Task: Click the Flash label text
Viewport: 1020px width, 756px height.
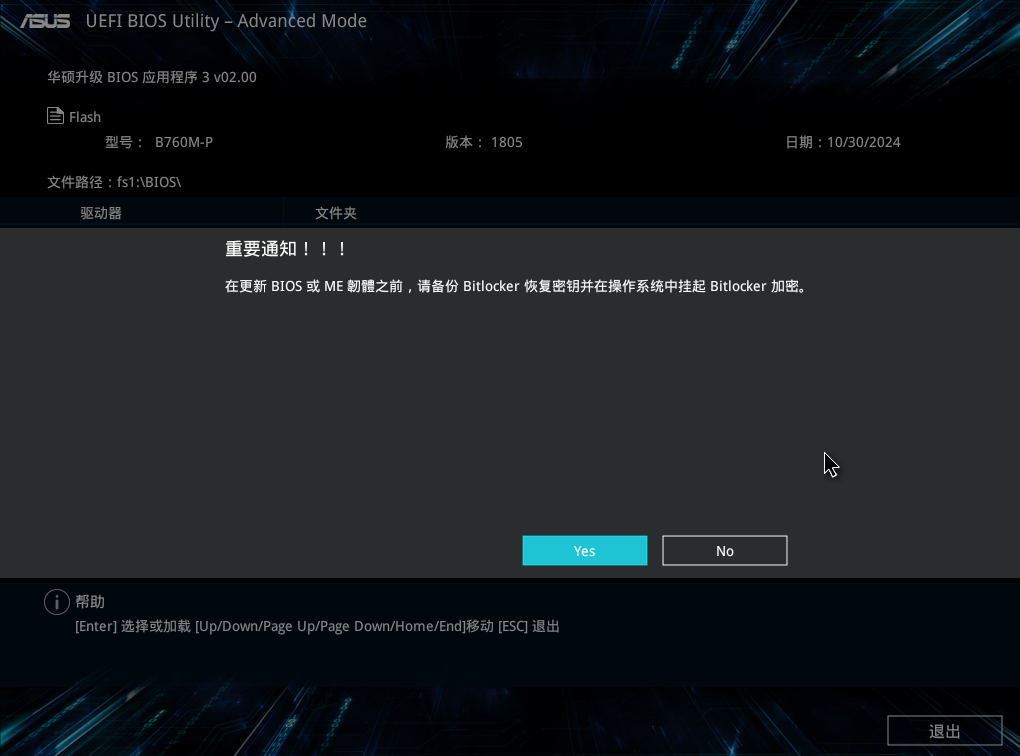Action: (85, 117)
